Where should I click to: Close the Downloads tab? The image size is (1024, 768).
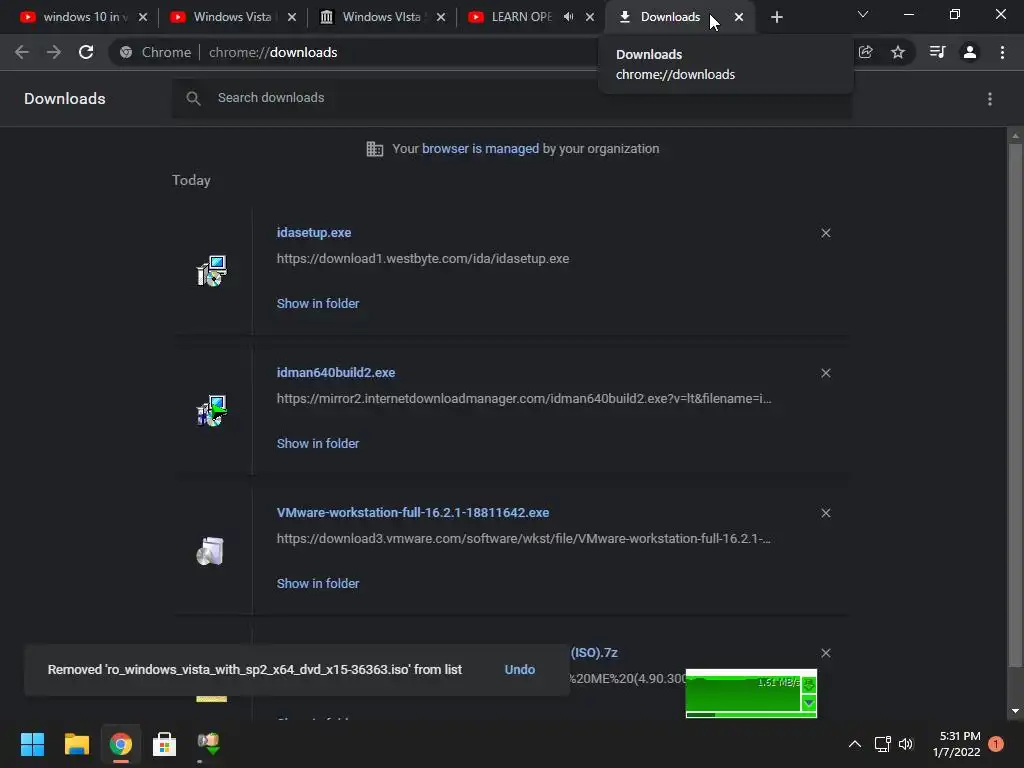[739, 18]
